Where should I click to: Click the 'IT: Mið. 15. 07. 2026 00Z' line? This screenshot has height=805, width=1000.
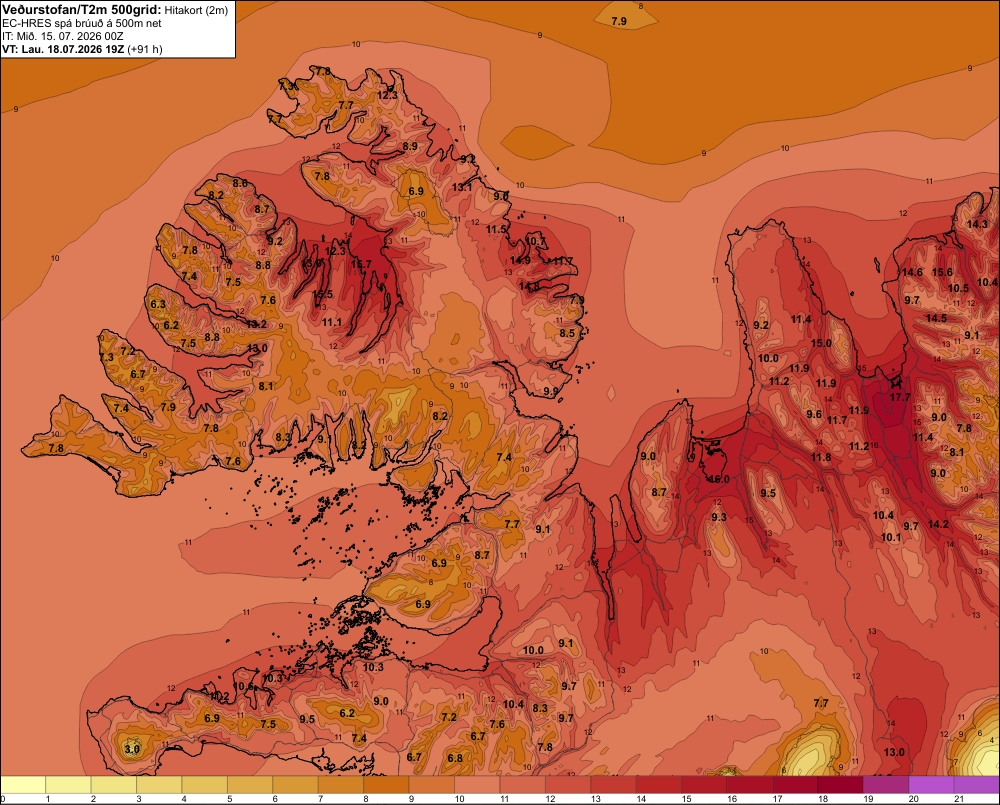click(62, 36)
